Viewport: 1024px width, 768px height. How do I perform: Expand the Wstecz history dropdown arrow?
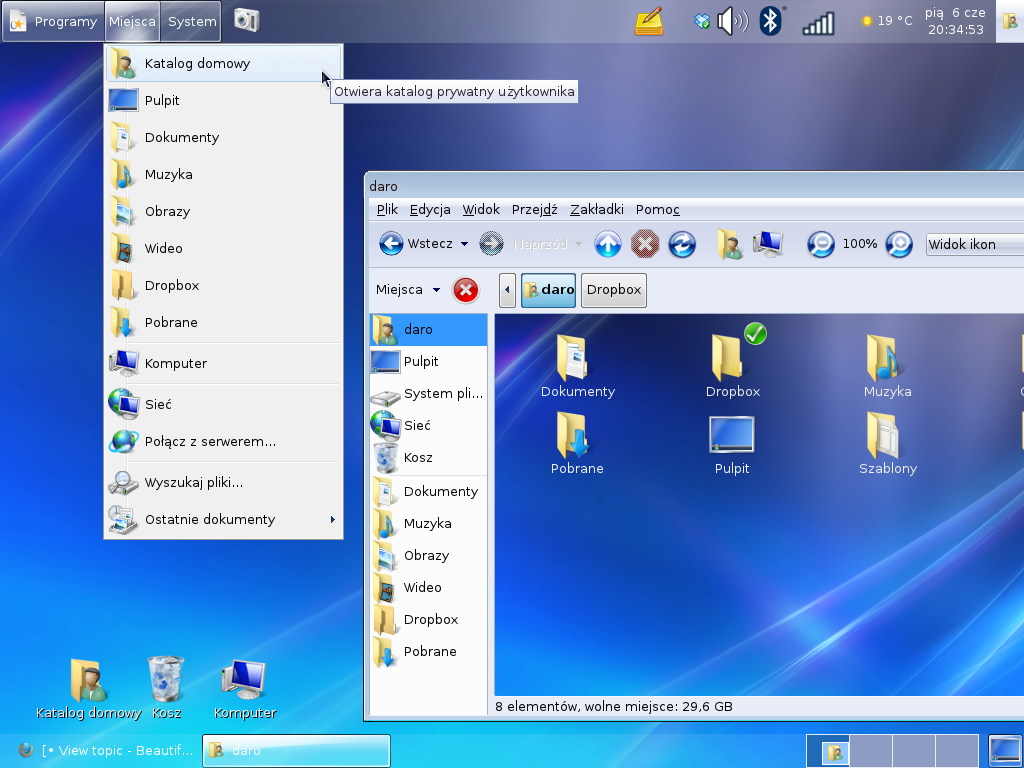[x=464, y=244]
